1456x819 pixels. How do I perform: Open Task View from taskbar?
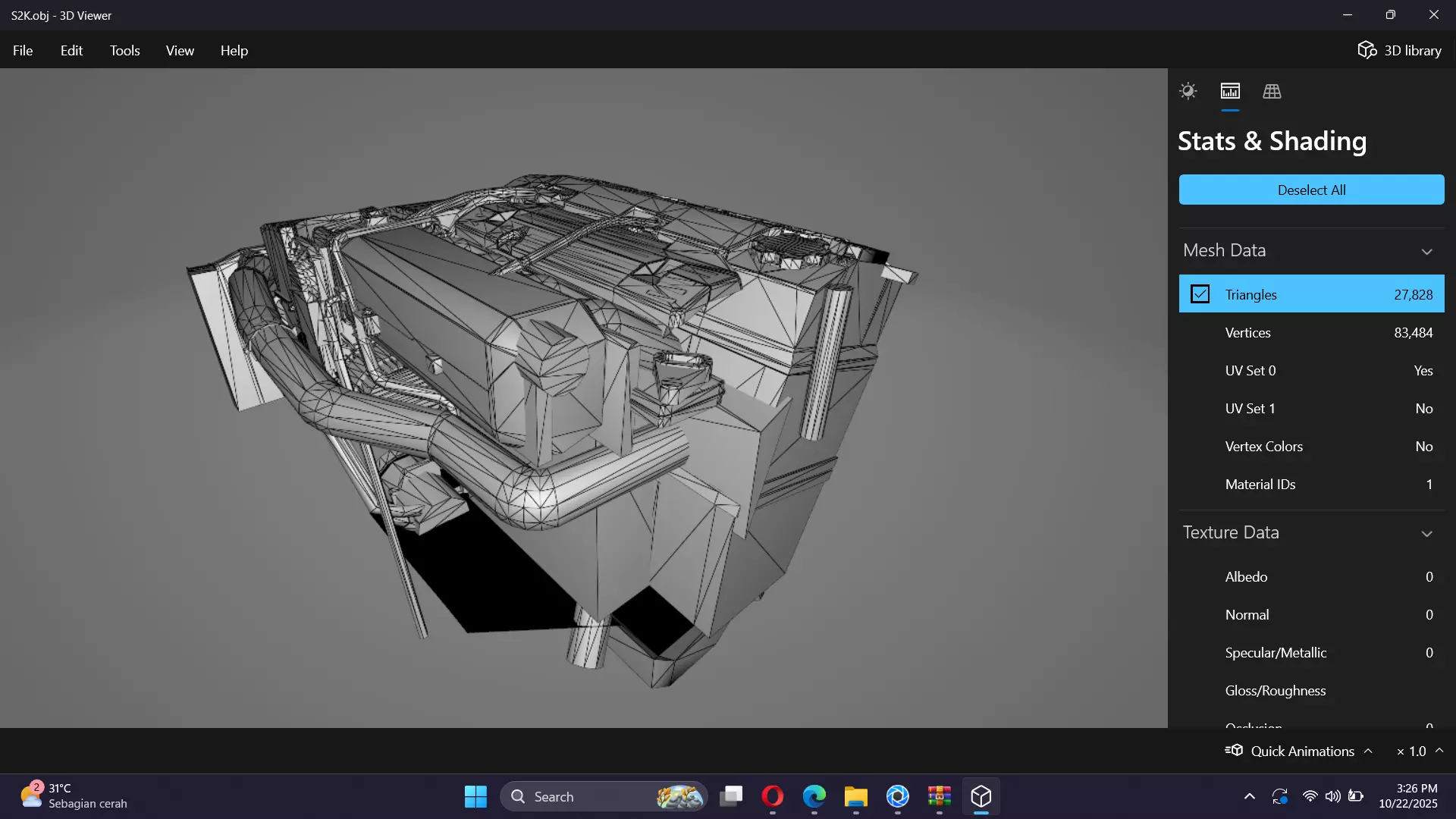click(731, 796)
